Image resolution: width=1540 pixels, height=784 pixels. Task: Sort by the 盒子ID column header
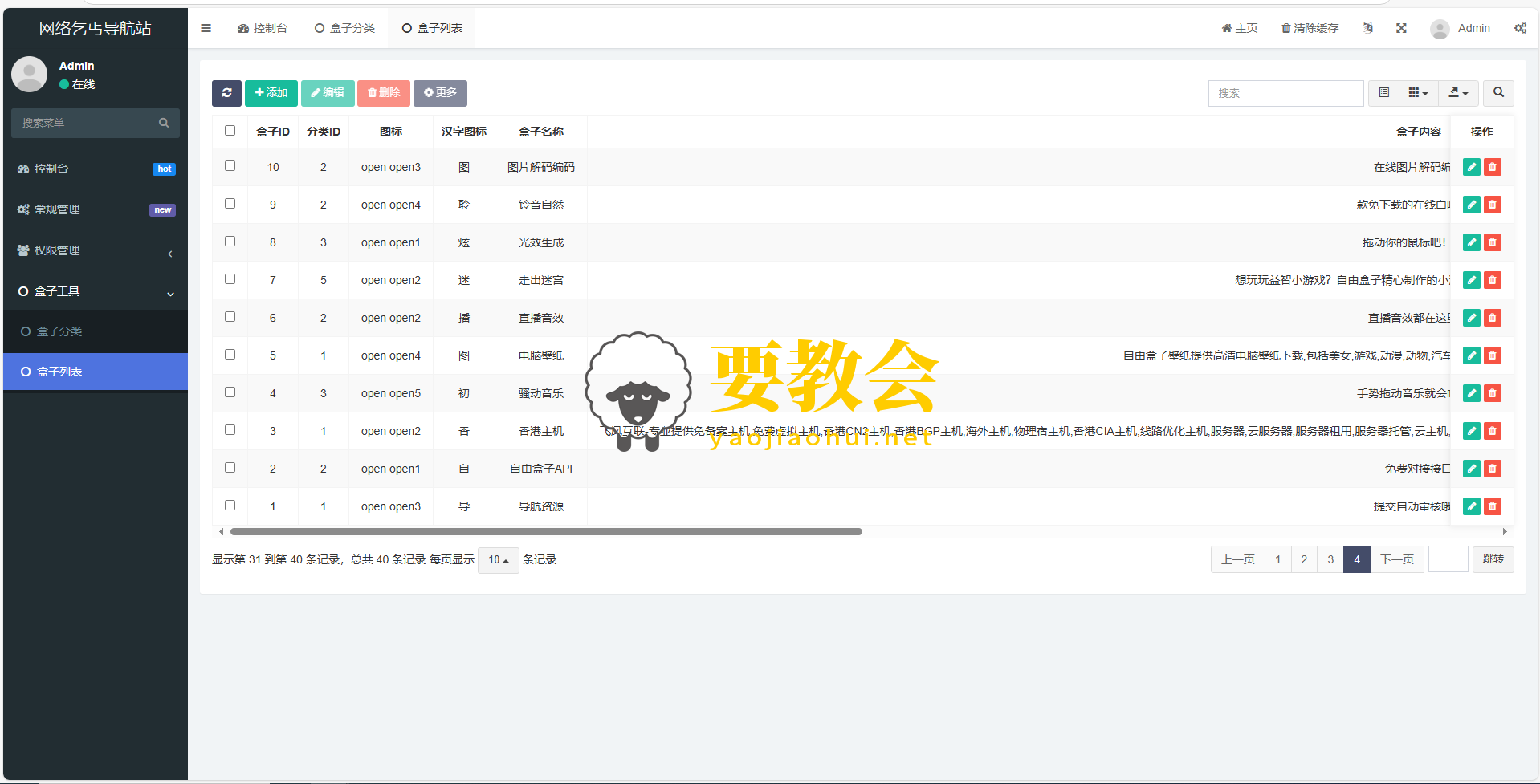[273, 132]
